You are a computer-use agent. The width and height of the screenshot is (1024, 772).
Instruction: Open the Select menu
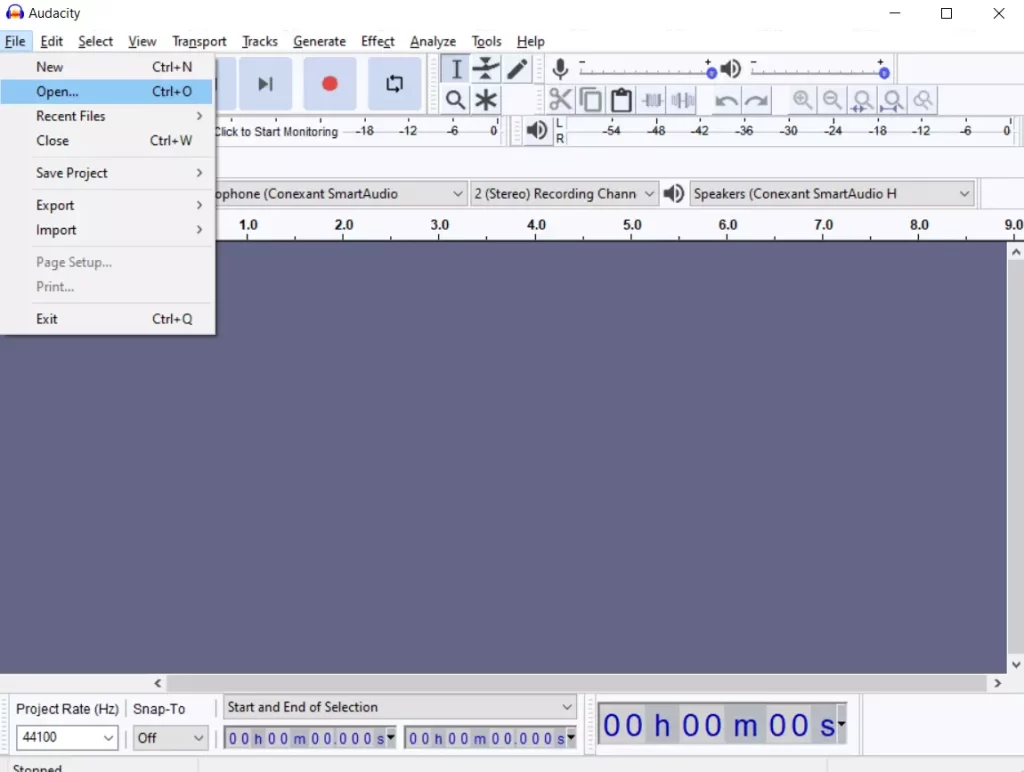[x=95, y=41]
